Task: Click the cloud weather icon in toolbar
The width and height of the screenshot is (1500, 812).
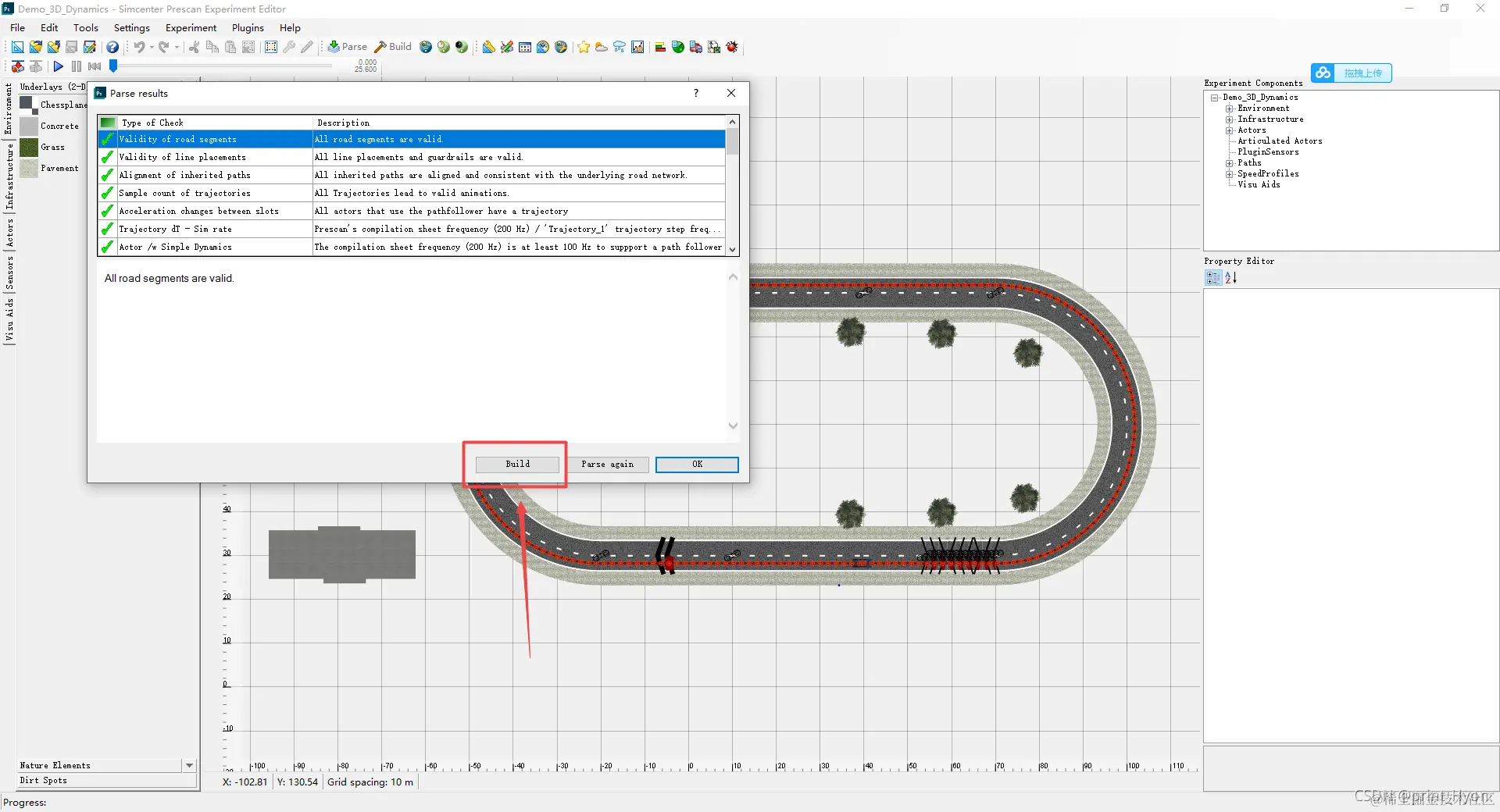Action: [601, 47]
